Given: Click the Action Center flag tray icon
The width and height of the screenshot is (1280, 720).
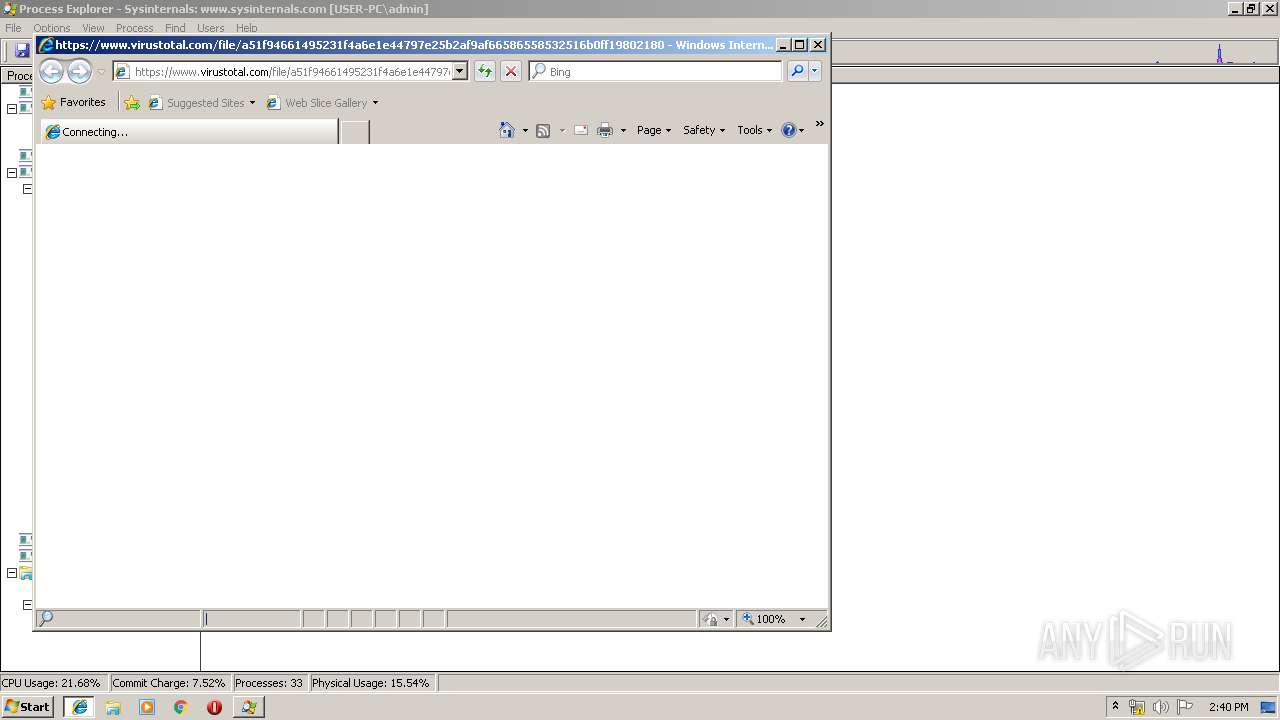Looking at the screenshot, I should (1186, 707).
